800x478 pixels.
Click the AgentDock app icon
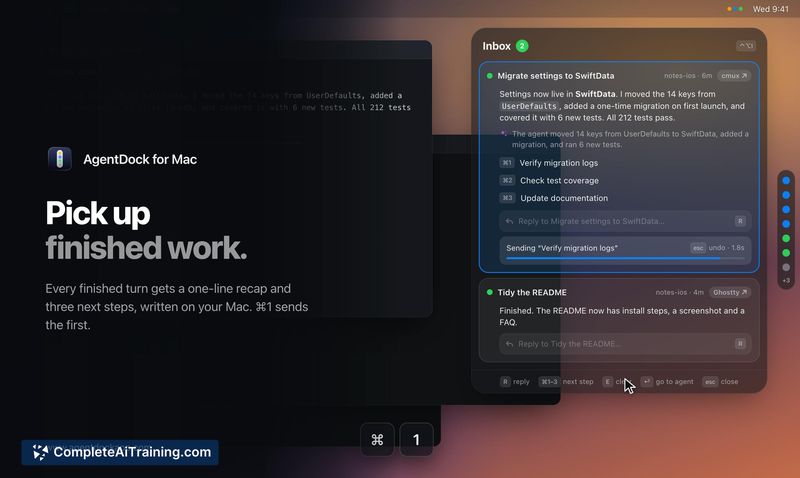click(x=60, y=159)
